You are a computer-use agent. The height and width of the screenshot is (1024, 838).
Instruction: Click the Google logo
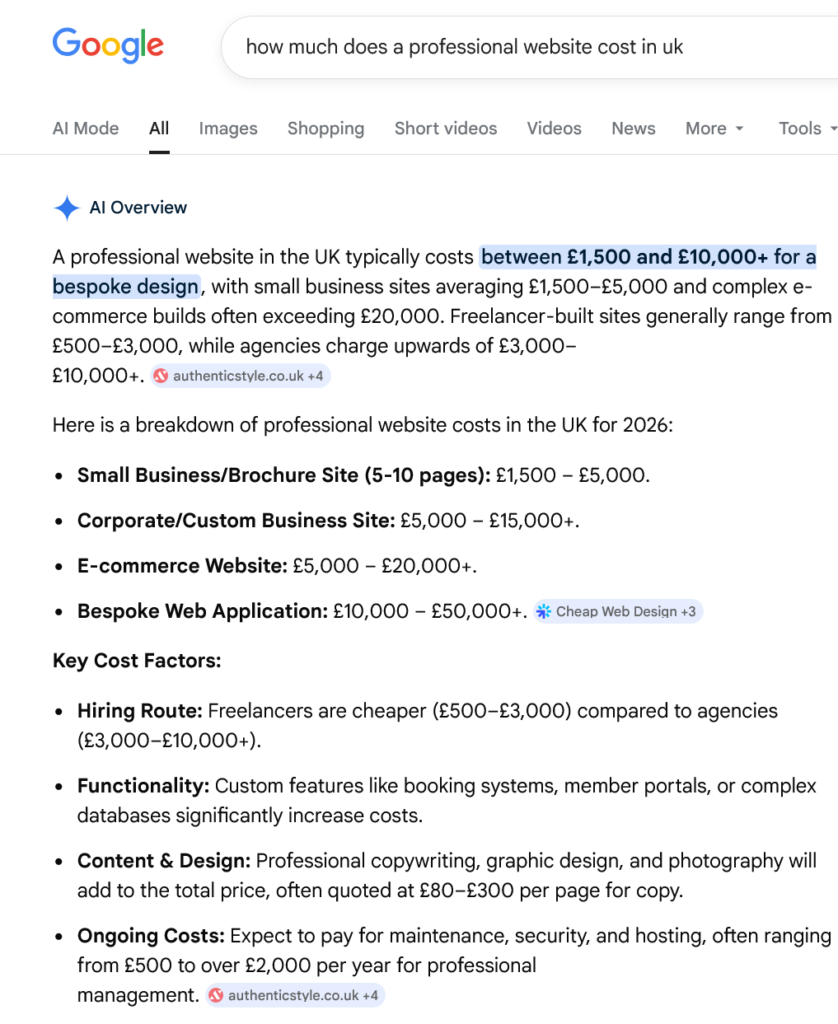click(x=108, y=45)
